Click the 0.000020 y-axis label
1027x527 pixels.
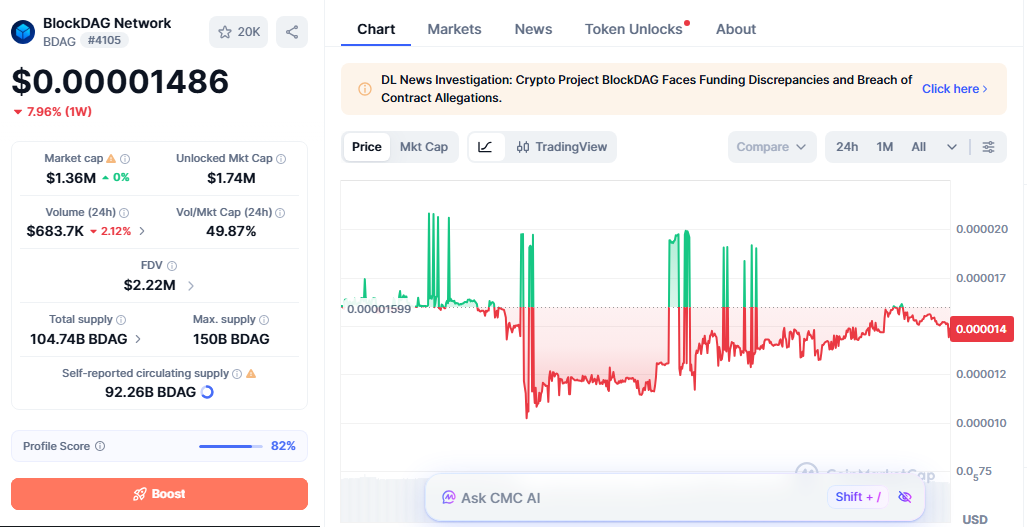point(982,229)
